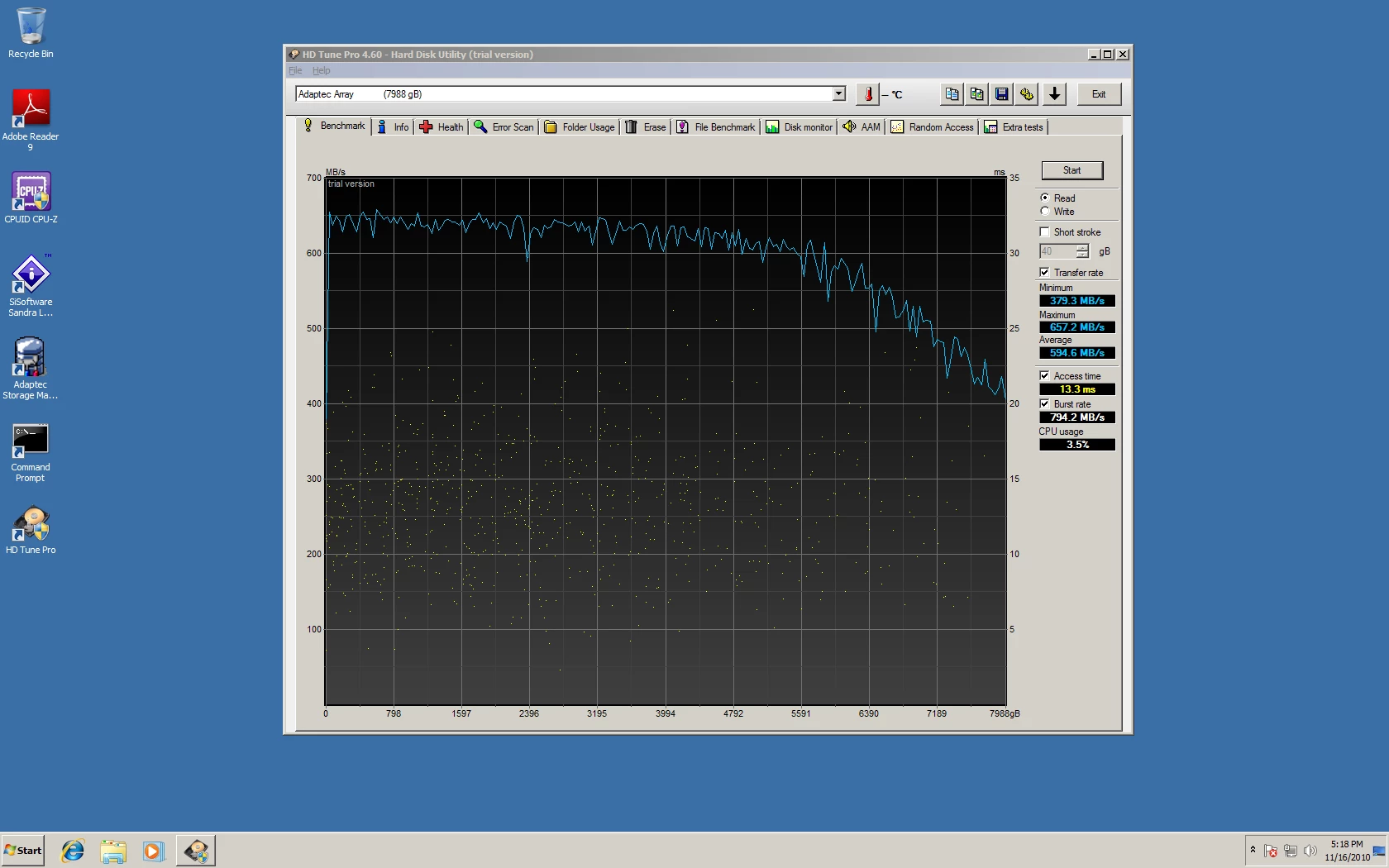This screenshot has width=1389, height=868.
Task: Switch to the Error Scan tab
Action: click(504, 127)
